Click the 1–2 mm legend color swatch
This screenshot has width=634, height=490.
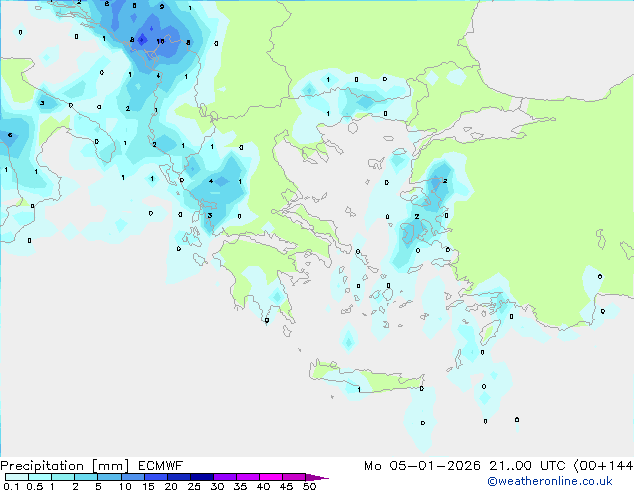click(63, 477)
